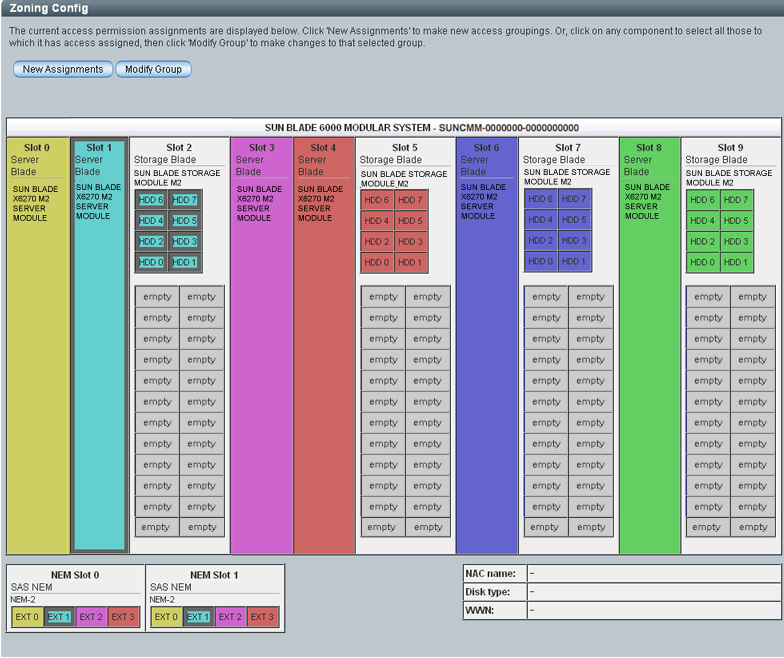Select the Slot 0 server blade

(38, 345)
